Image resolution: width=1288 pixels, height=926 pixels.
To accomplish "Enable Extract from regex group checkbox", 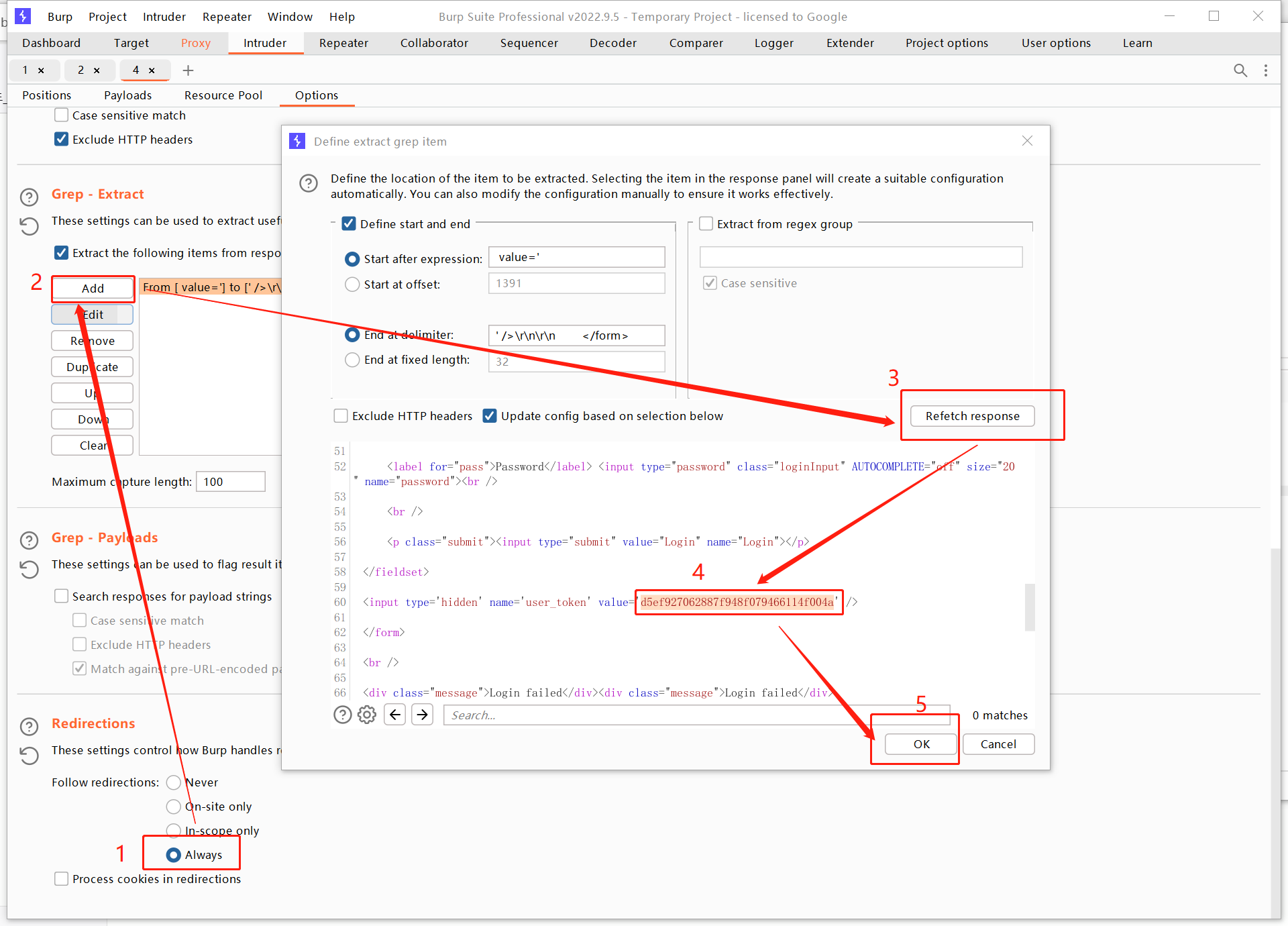I will 706,224.
